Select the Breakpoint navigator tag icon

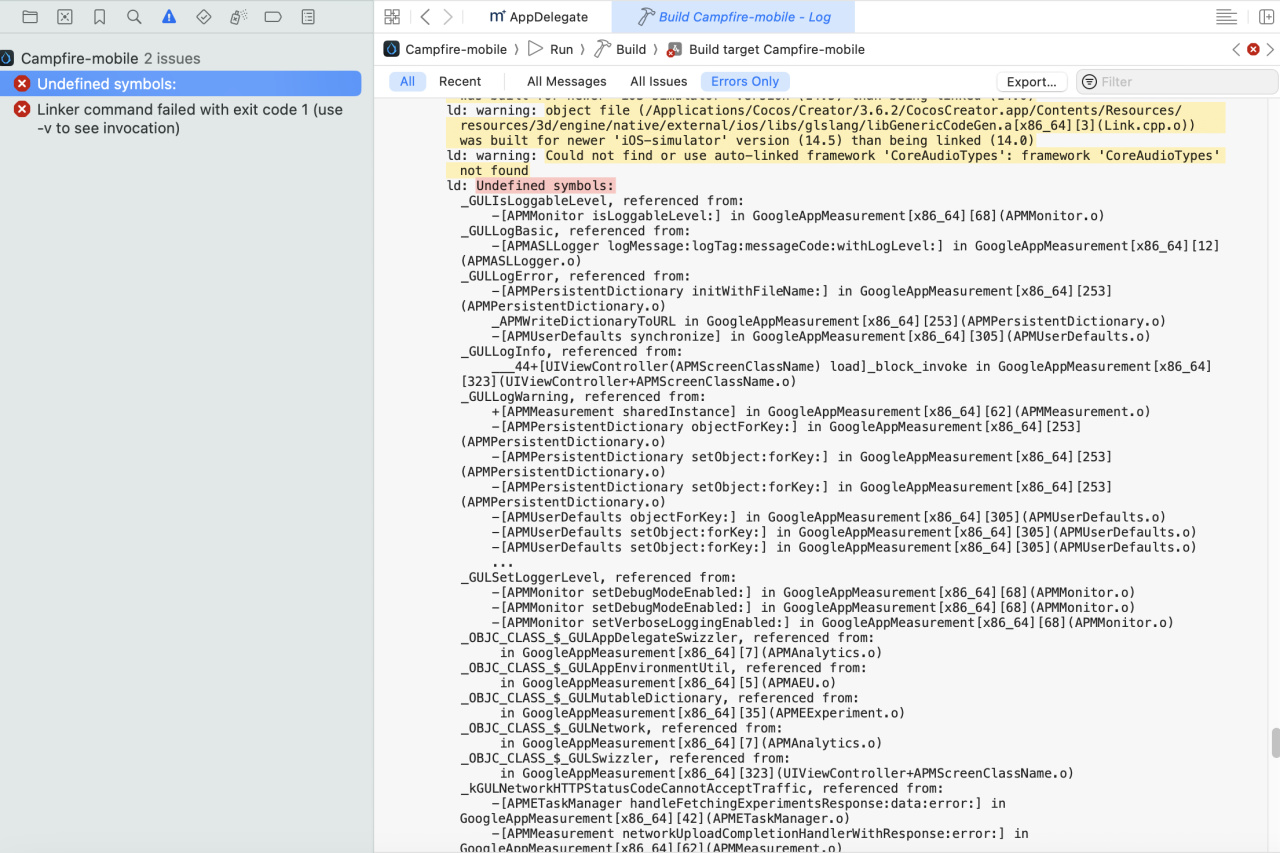coord(273,16)
